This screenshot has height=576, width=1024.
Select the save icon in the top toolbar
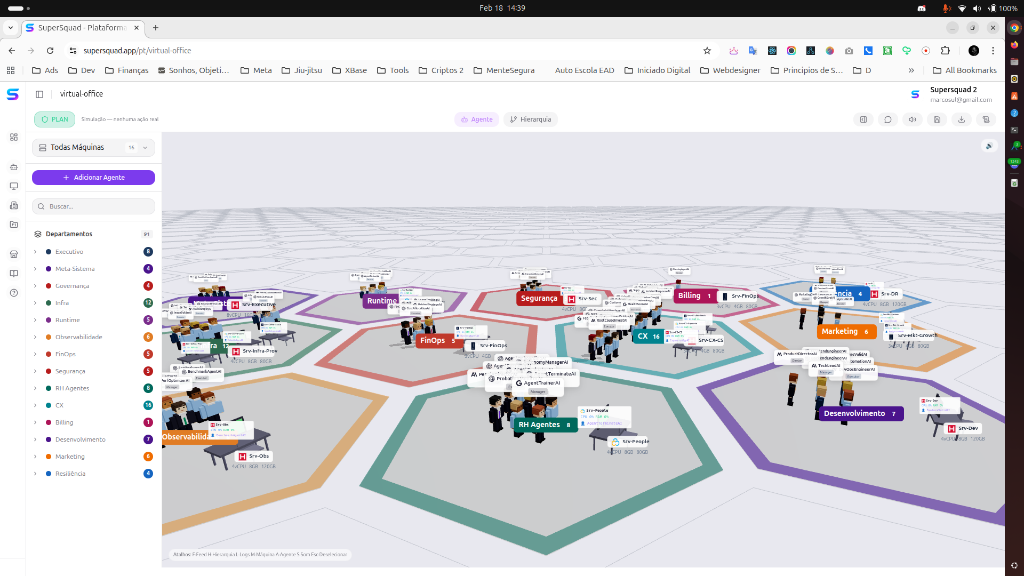937,119
